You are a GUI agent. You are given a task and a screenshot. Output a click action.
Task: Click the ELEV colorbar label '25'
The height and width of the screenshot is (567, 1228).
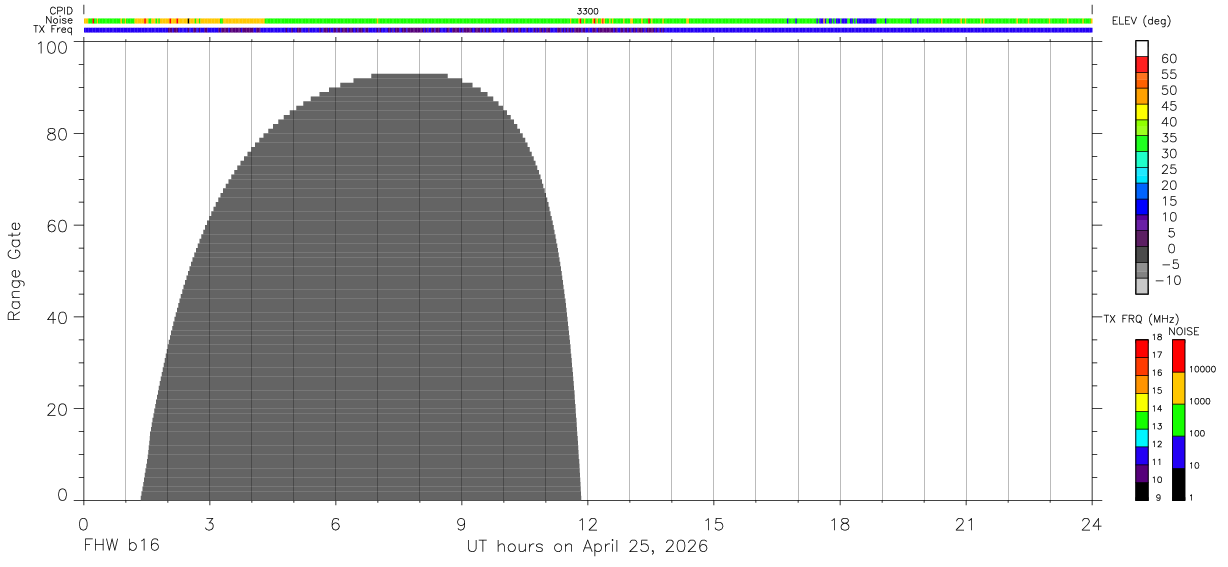(1168, 170)
